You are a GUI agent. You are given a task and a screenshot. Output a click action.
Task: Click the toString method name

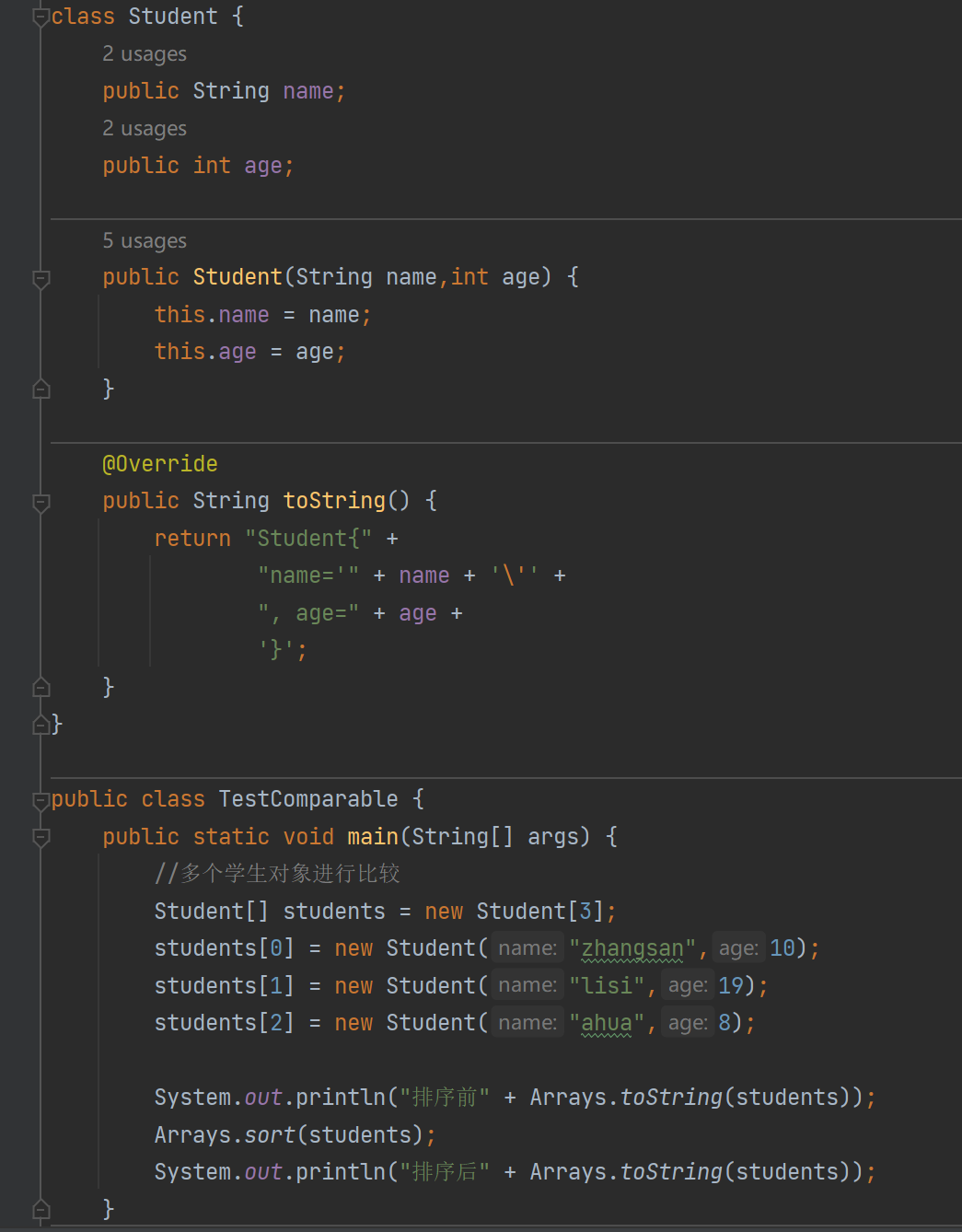334,501
